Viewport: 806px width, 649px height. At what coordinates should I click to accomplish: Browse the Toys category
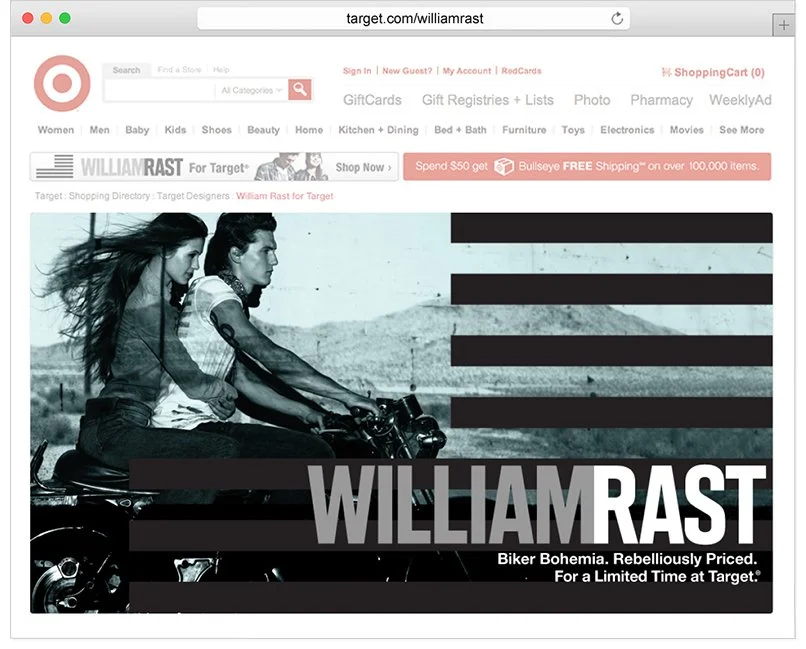coord(573,130)
